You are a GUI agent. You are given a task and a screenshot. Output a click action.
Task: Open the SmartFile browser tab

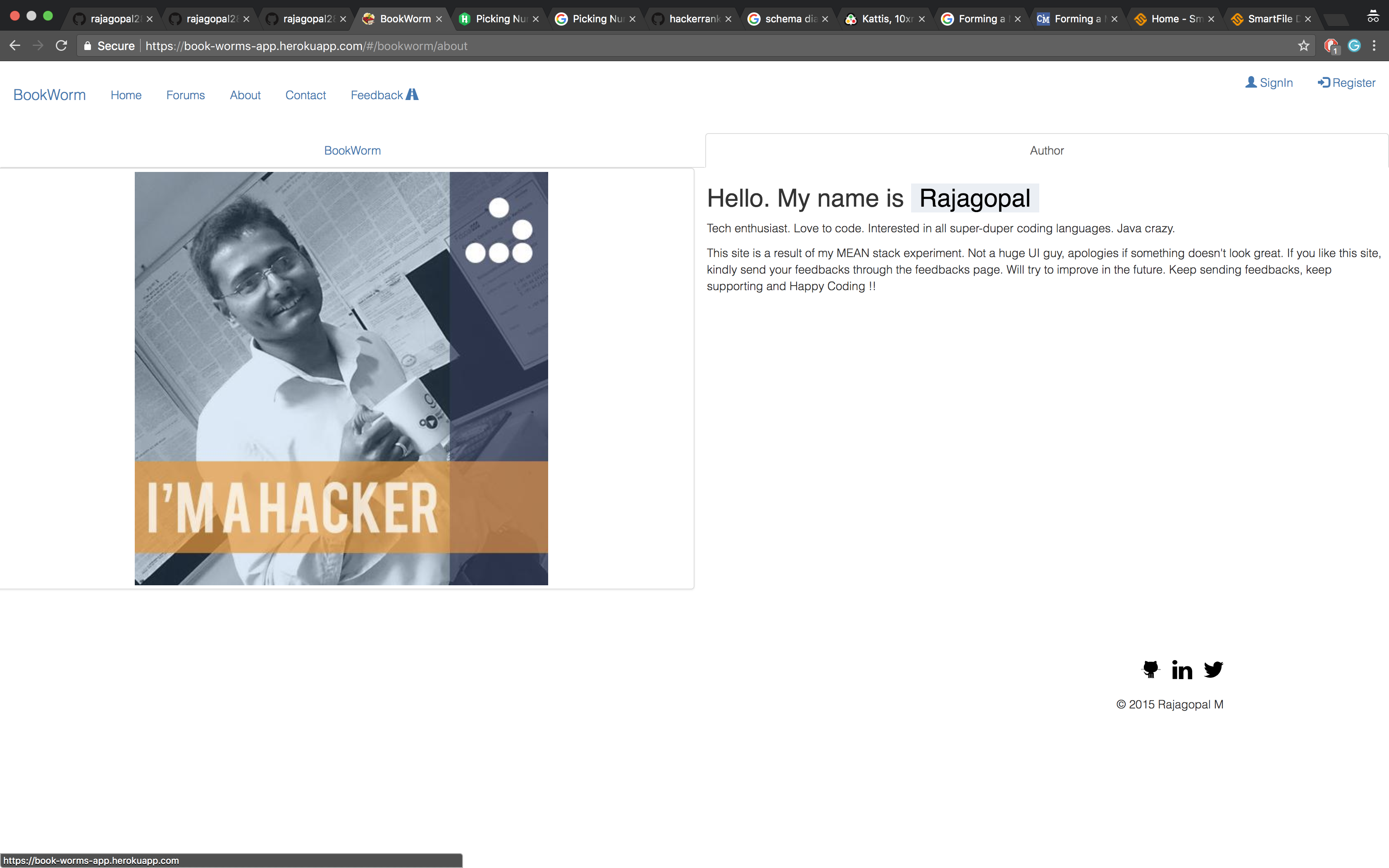click(x=1269, y=19)
